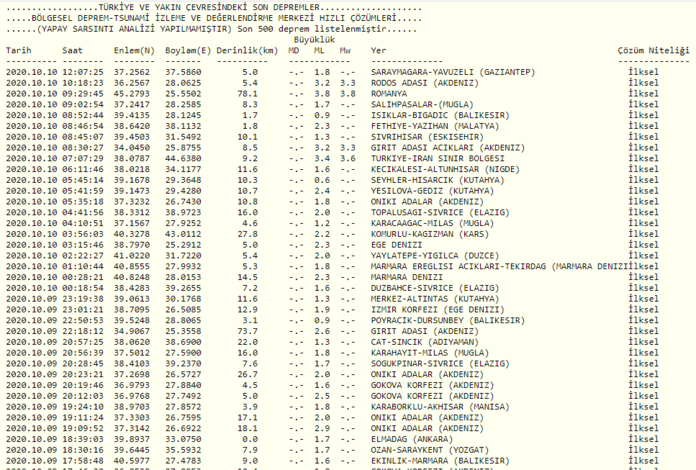Select TOPALUSAGI-SIVRICE (ELAZIG) location
696x470 pixels.
[440, 213]
